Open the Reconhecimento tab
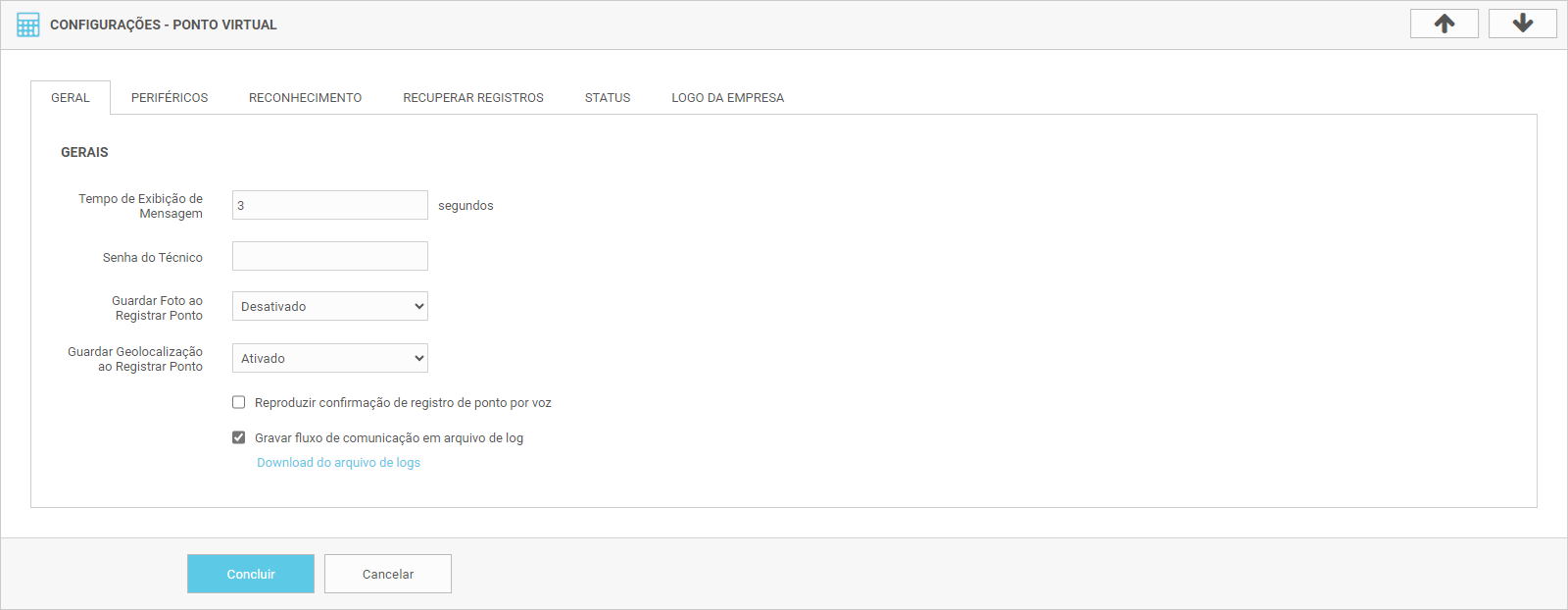This screenshot has height=610, width=1568. coord(305,98)
